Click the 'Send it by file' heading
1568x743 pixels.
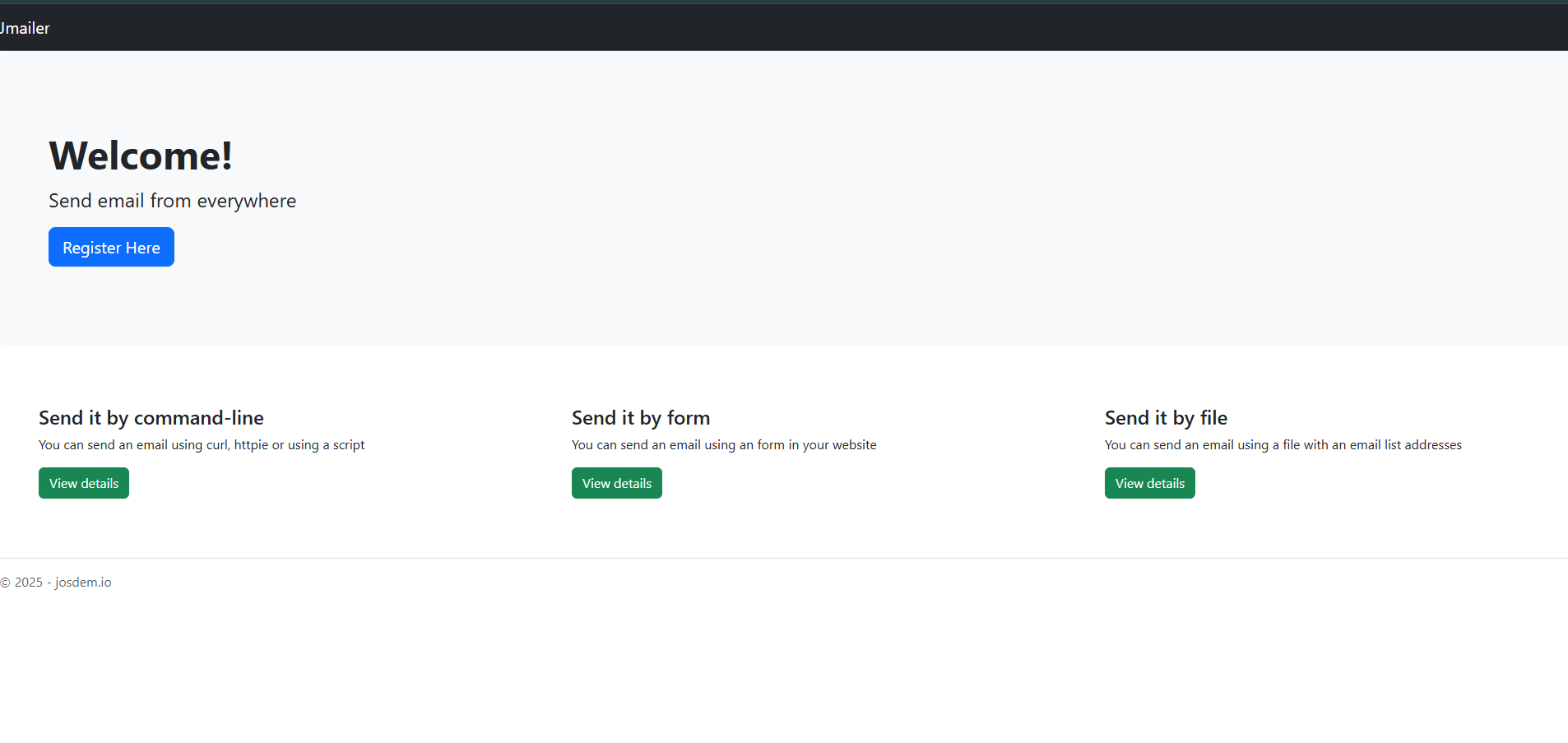click(x=1165, y=417)
